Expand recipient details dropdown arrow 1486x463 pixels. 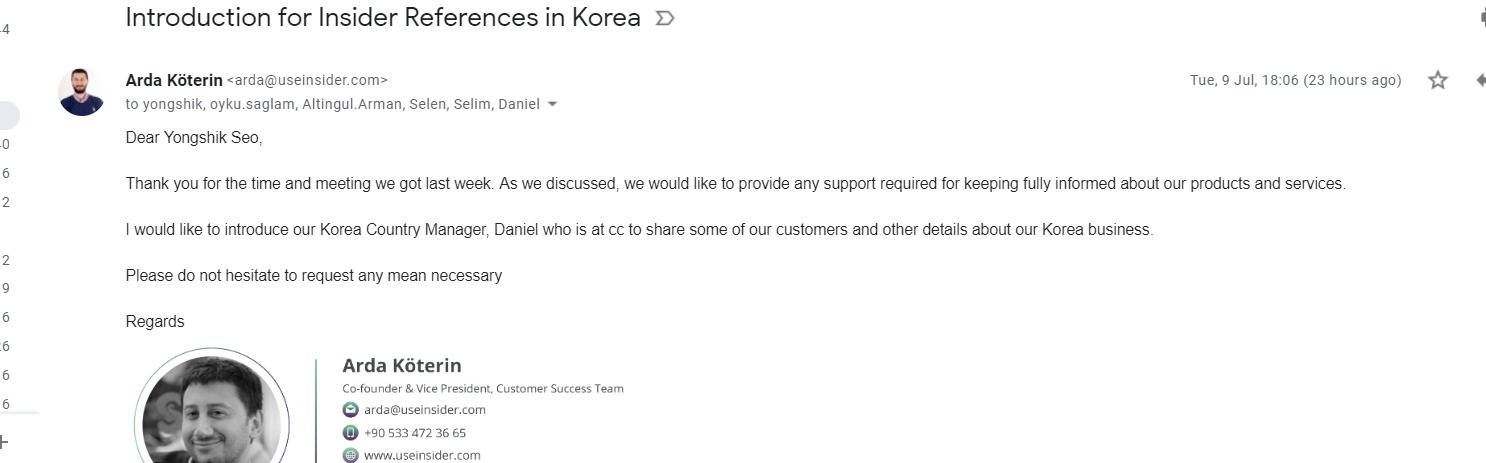click(x=553, y=104)
